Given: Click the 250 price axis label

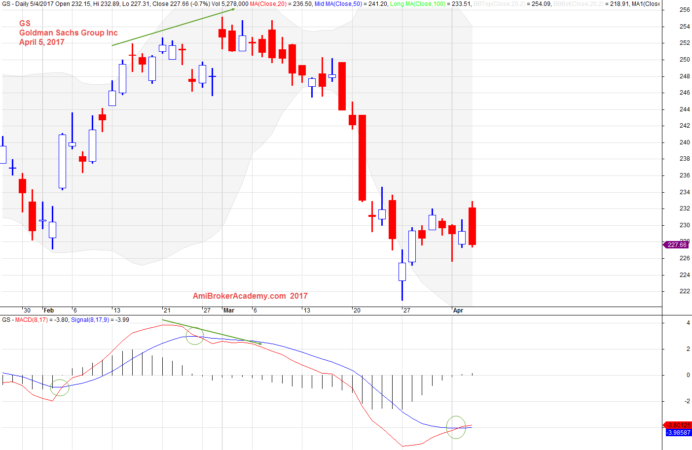Looking at the screenshot, I should click(x=684, y=60).
